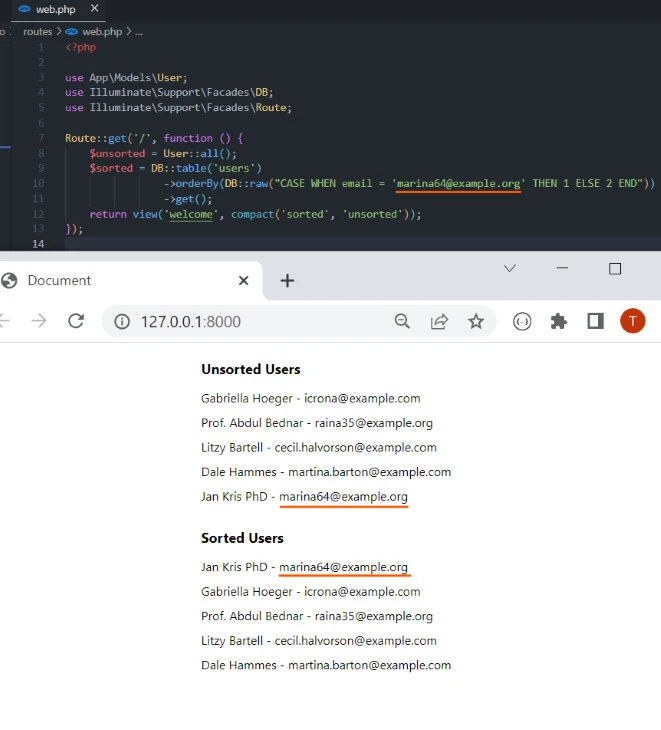Expand the routes breadcrumb folder
This screenshot has width=661, height=730.
point(37,32)
